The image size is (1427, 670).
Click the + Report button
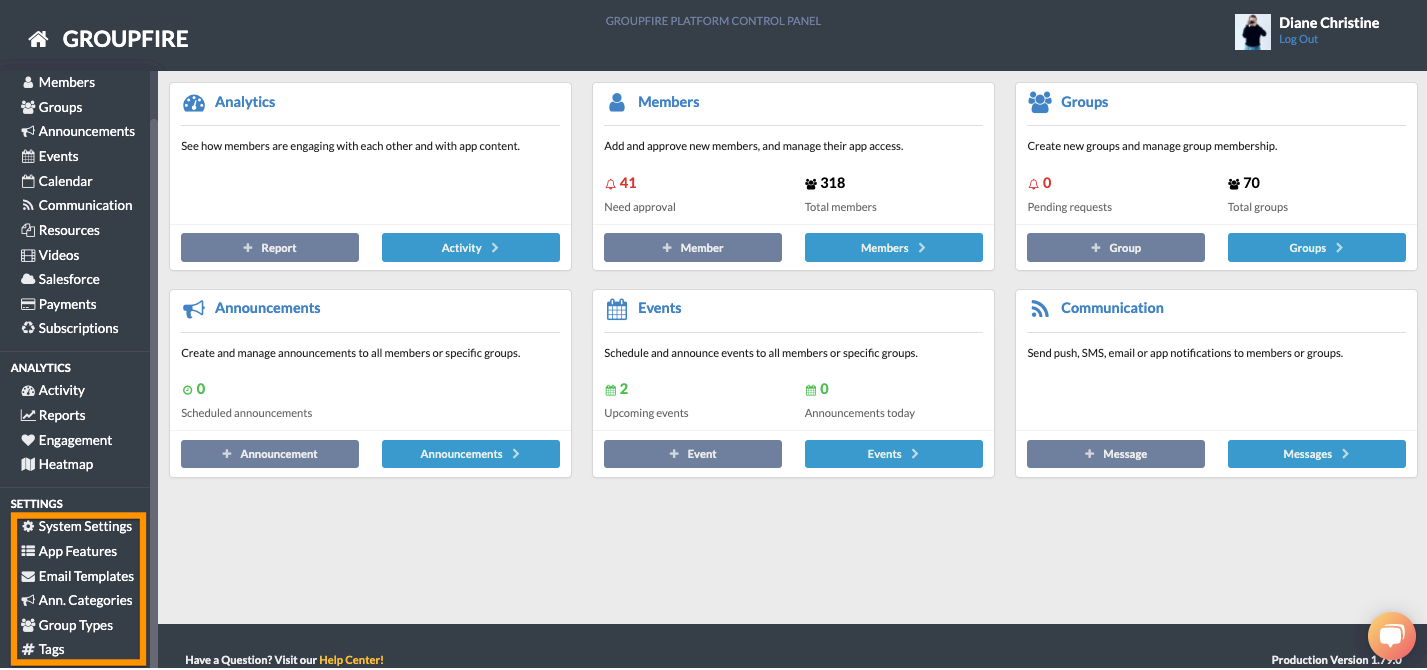pos(270,248)
